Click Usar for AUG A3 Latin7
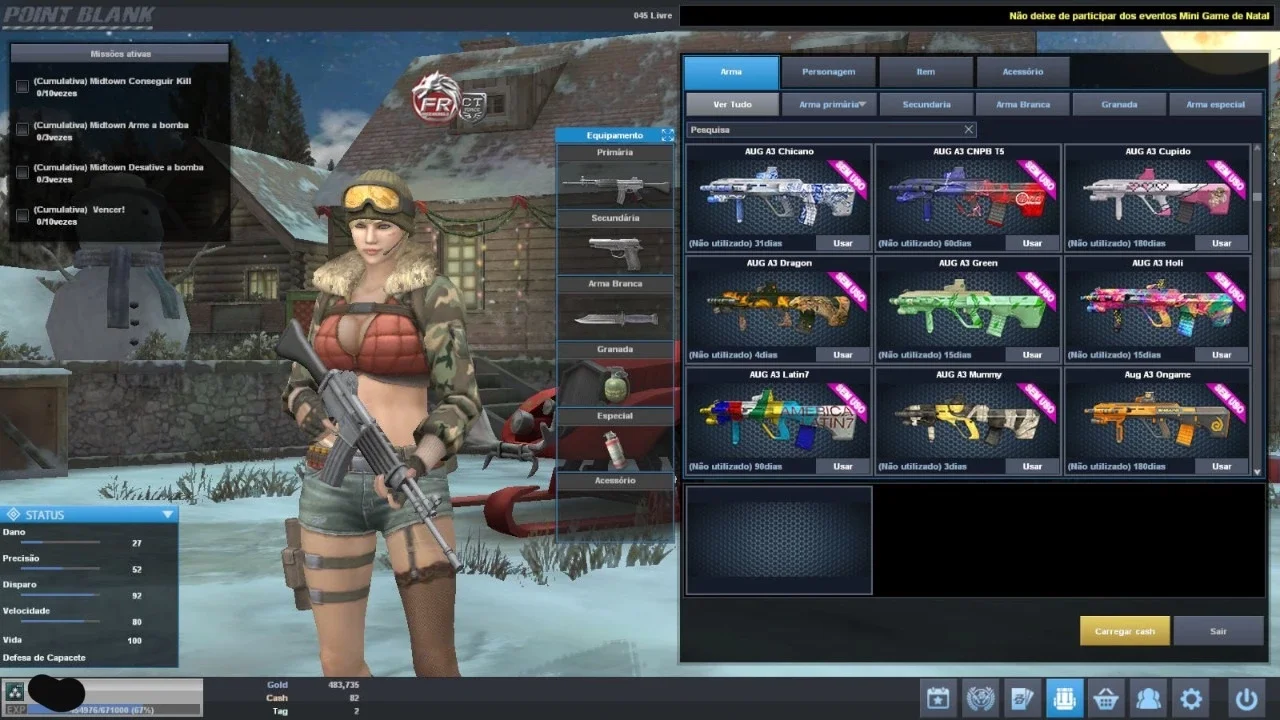This screenshot has width=1280, height=720. click(x=843, y=467)
